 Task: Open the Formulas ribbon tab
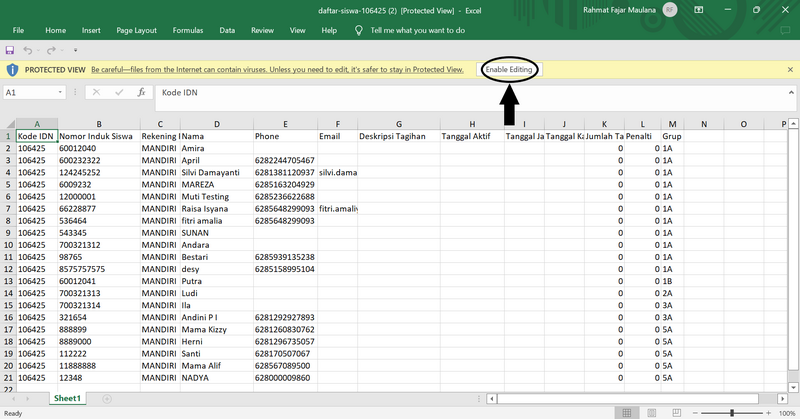point(188,30)
